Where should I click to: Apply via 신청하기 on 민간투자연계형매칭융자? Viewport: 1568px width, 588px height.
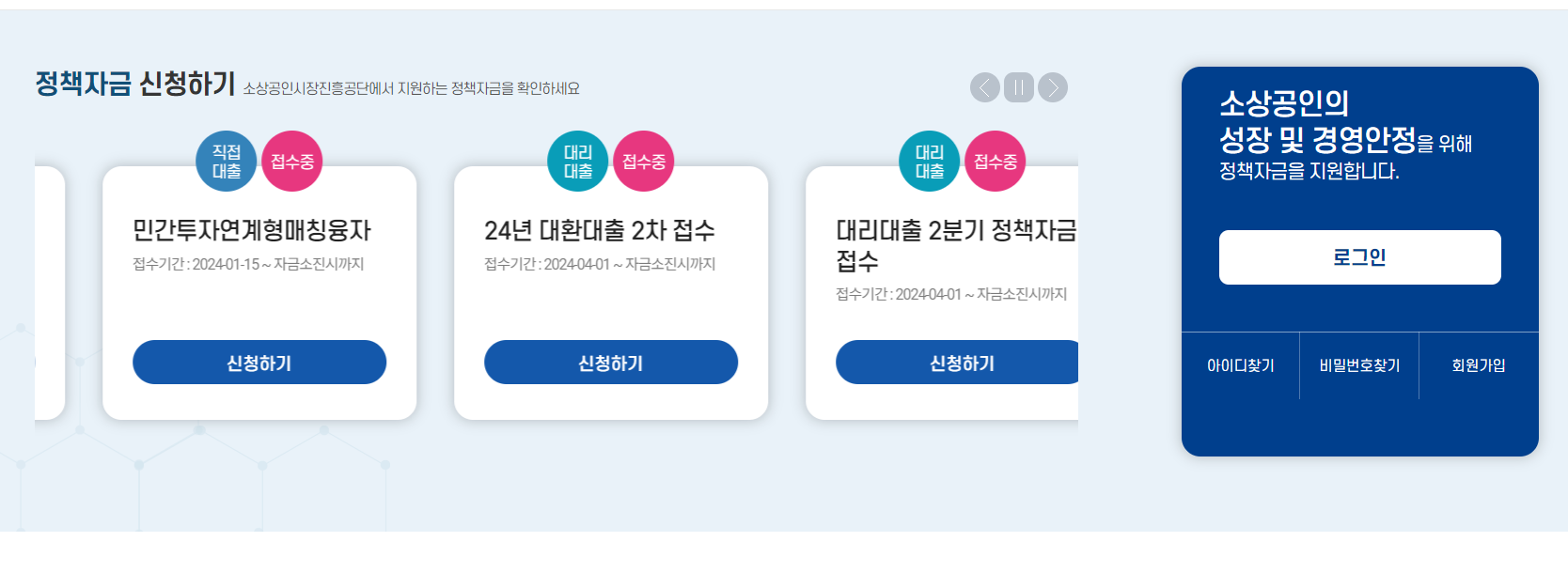[x=259, y=362]
